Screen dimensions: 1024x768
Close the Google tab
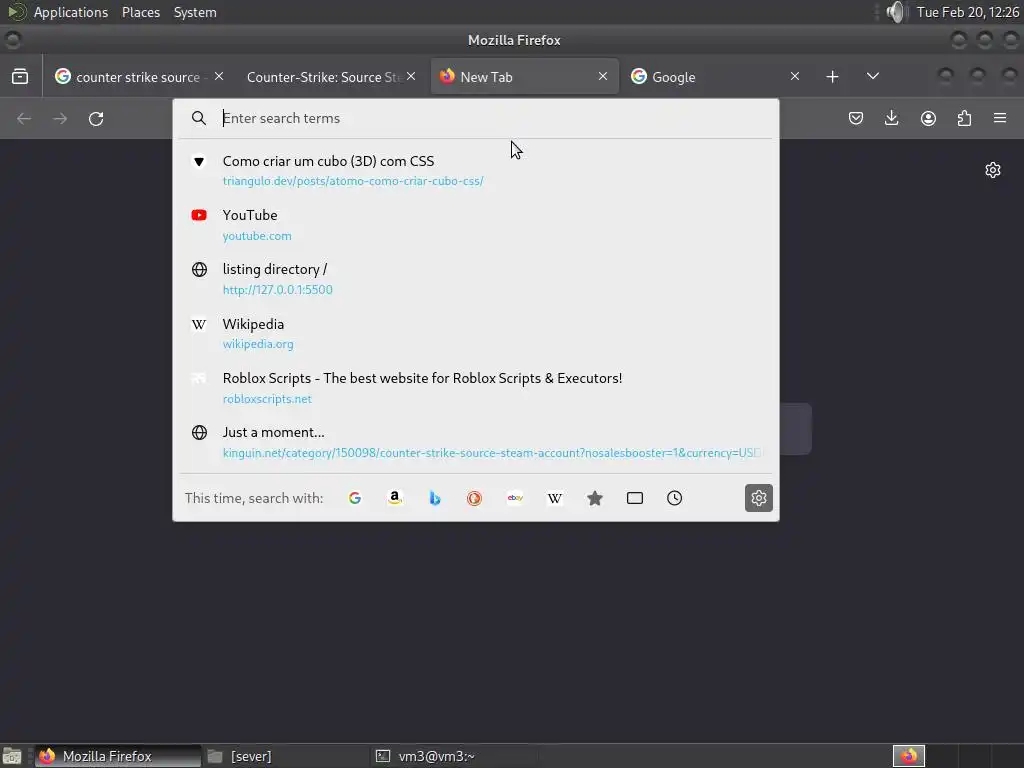pos(795,76)
